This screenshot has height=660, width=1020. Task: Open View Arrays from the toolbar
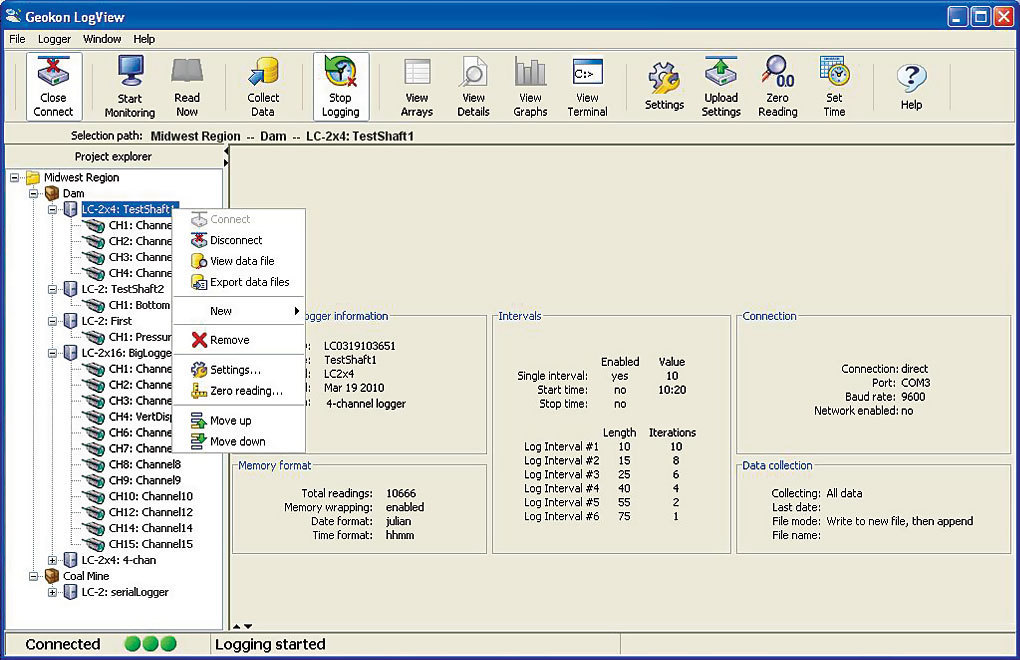pyautogui.click(x=416, y=86)
